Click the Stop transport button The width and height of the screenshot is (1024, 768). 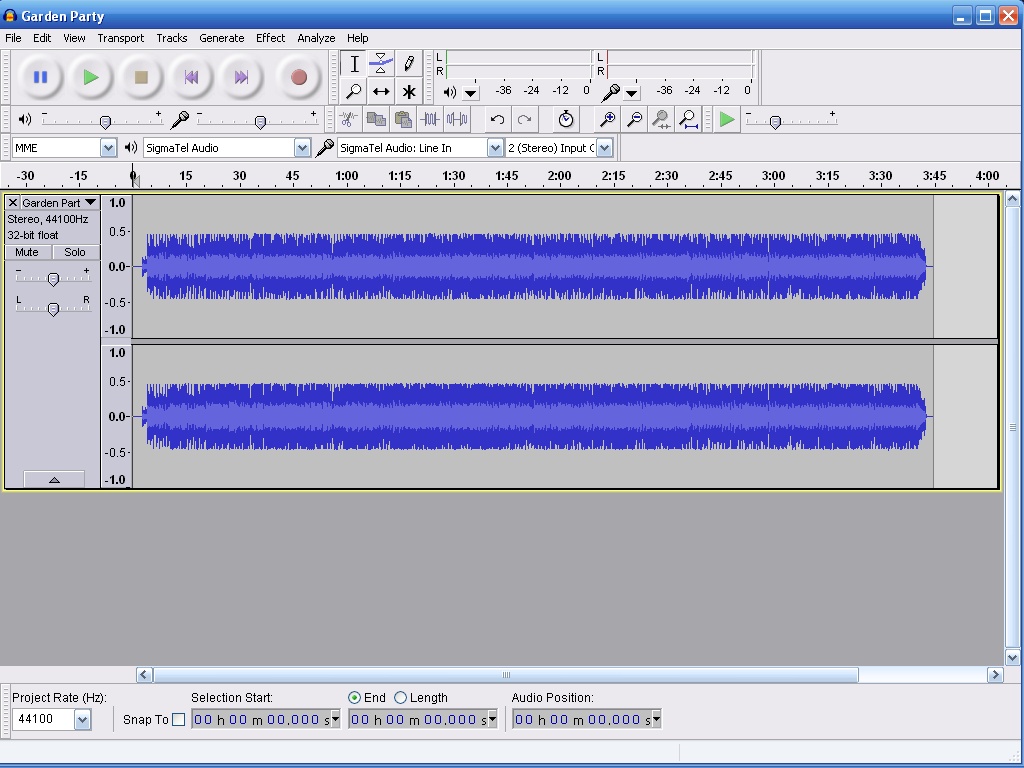click(141, 77)
